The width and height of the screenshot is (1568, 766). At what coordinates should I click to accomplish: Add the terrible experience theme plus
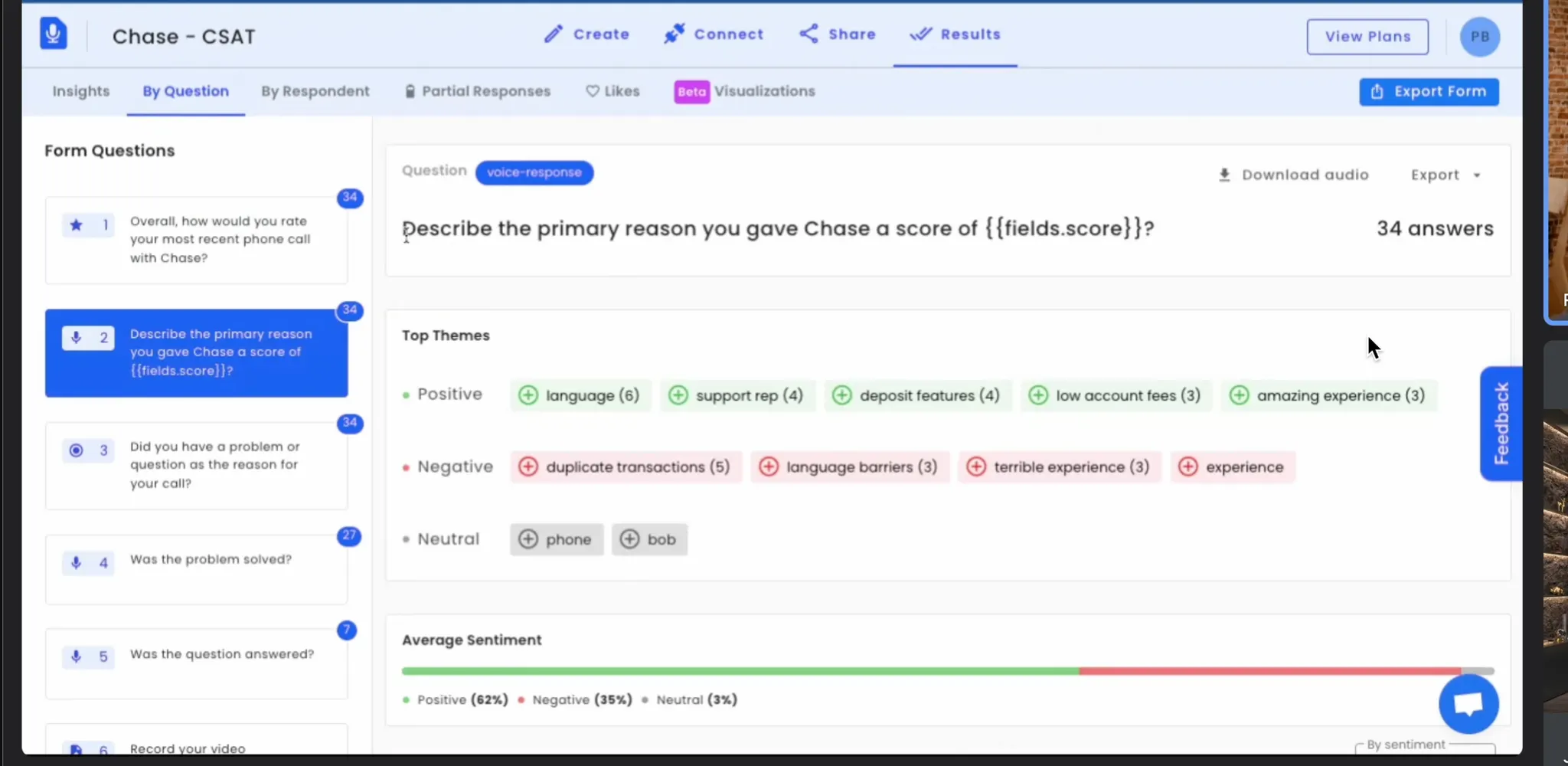[x=976, y=466]
